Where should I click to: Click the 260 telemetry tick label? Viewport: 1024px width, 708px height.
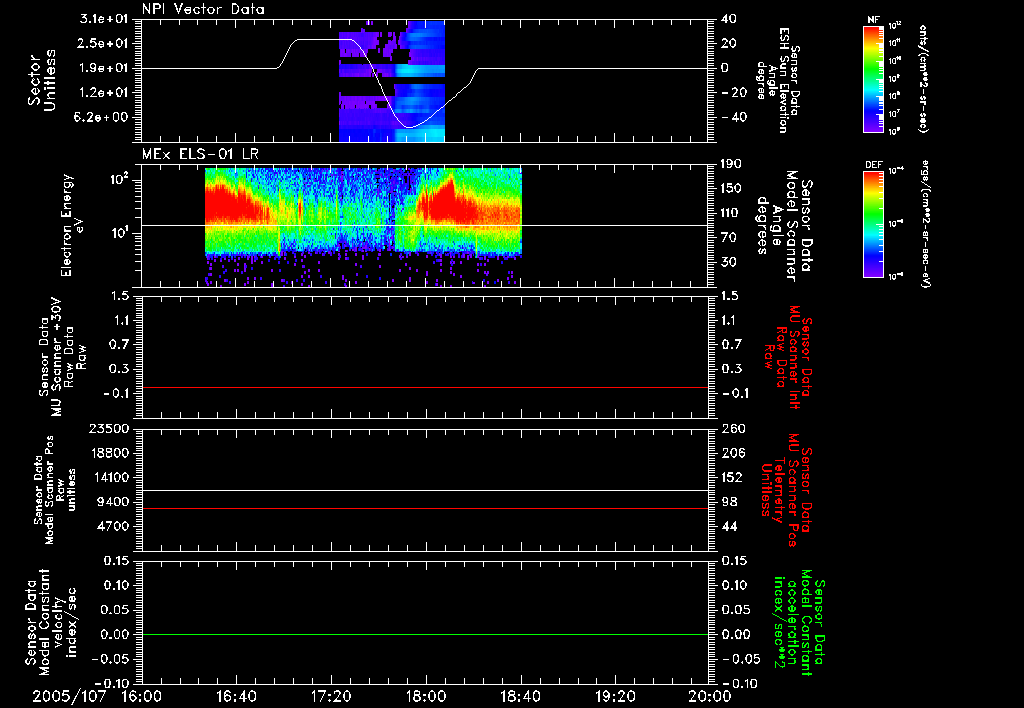coord(732,429)
